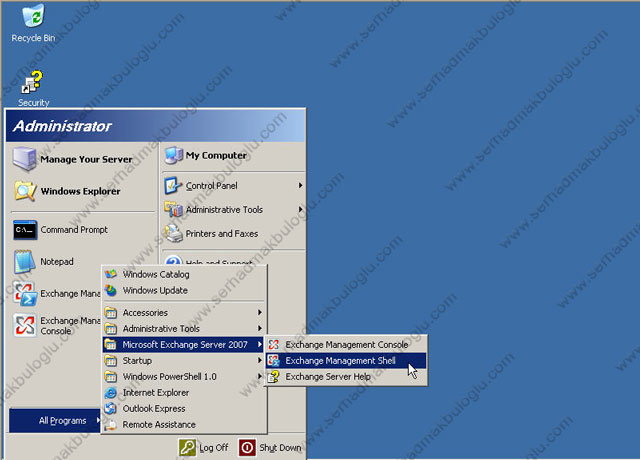This screenshot has width=640, height=460.
Task: Open the Security desktop shortcut icon
Action: [32, 82]
